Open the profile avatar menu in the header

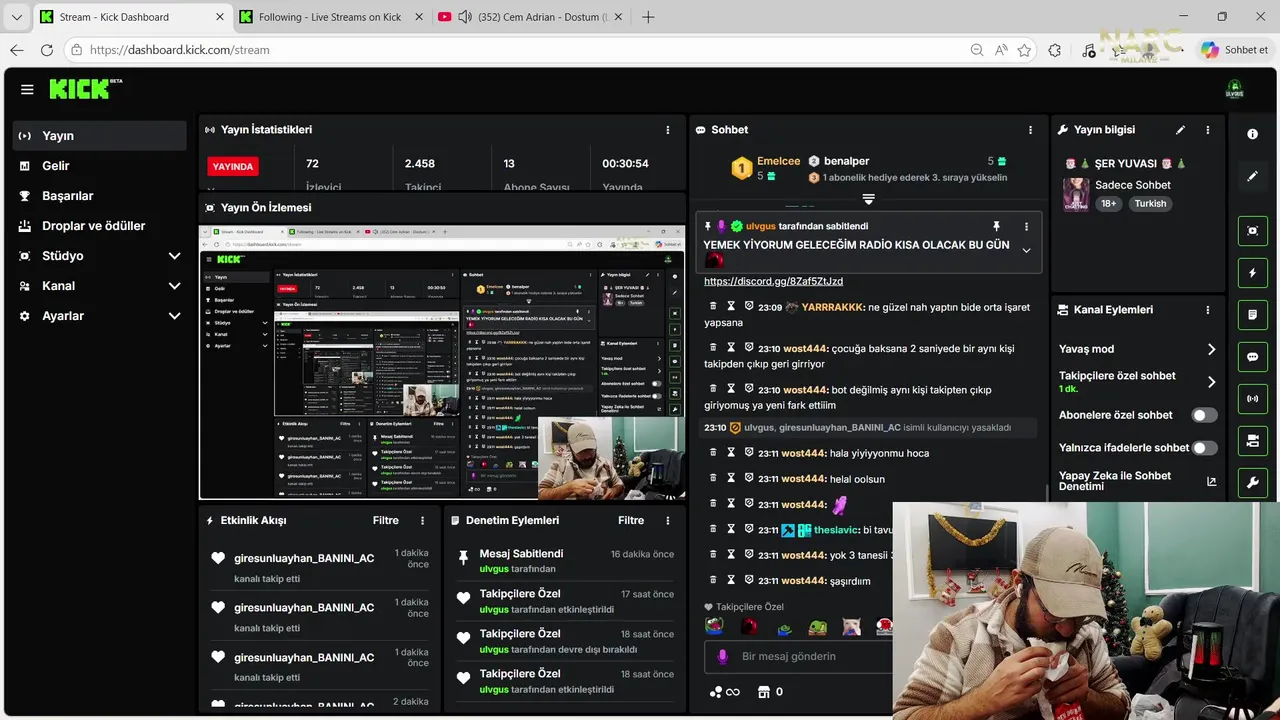[1235, 89]
